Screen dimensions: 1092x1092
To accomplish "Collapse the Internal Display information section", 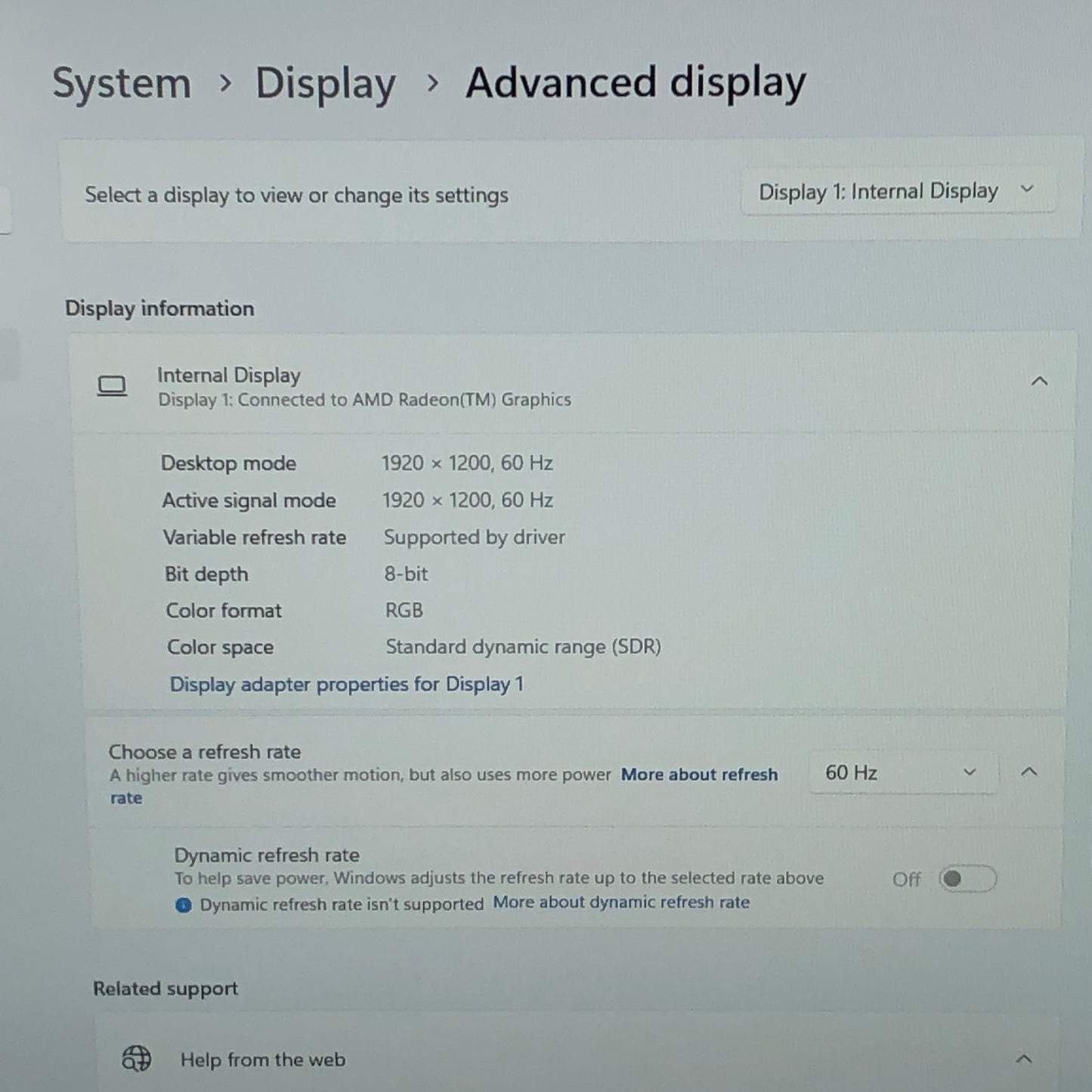I will coord(1039,381).
